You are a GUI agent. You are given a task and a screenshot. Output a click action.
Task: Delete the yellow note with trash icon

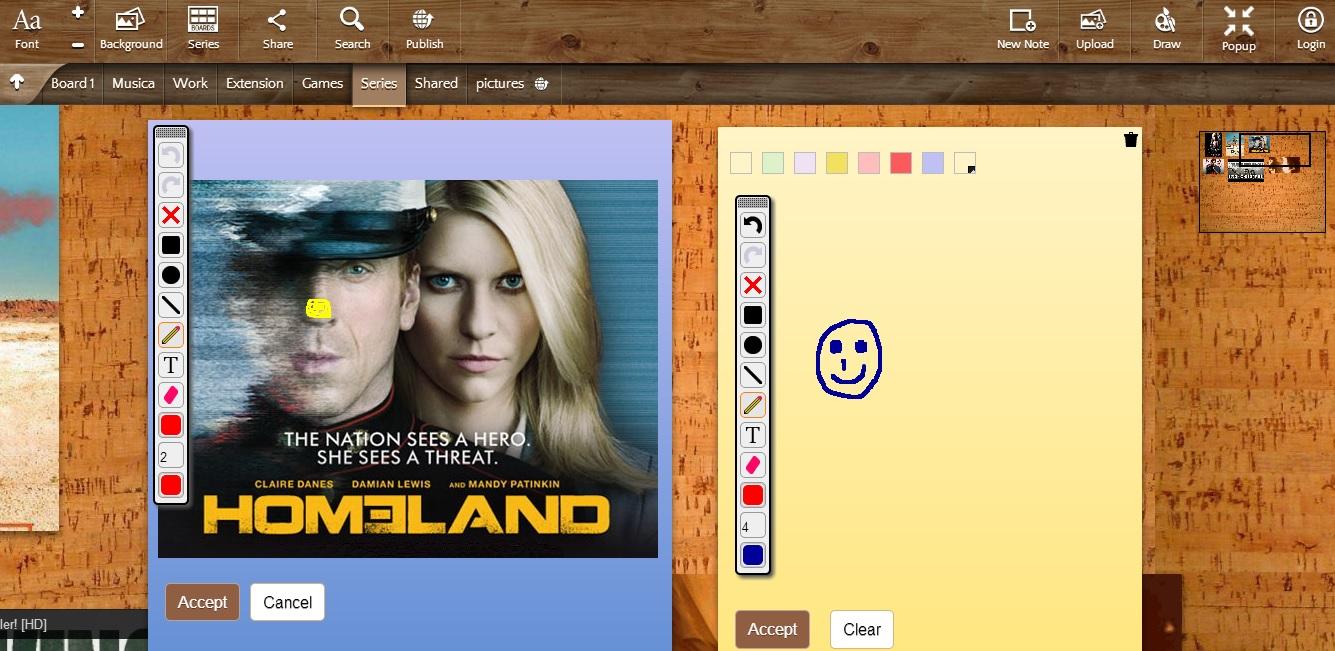(1131, 140)
